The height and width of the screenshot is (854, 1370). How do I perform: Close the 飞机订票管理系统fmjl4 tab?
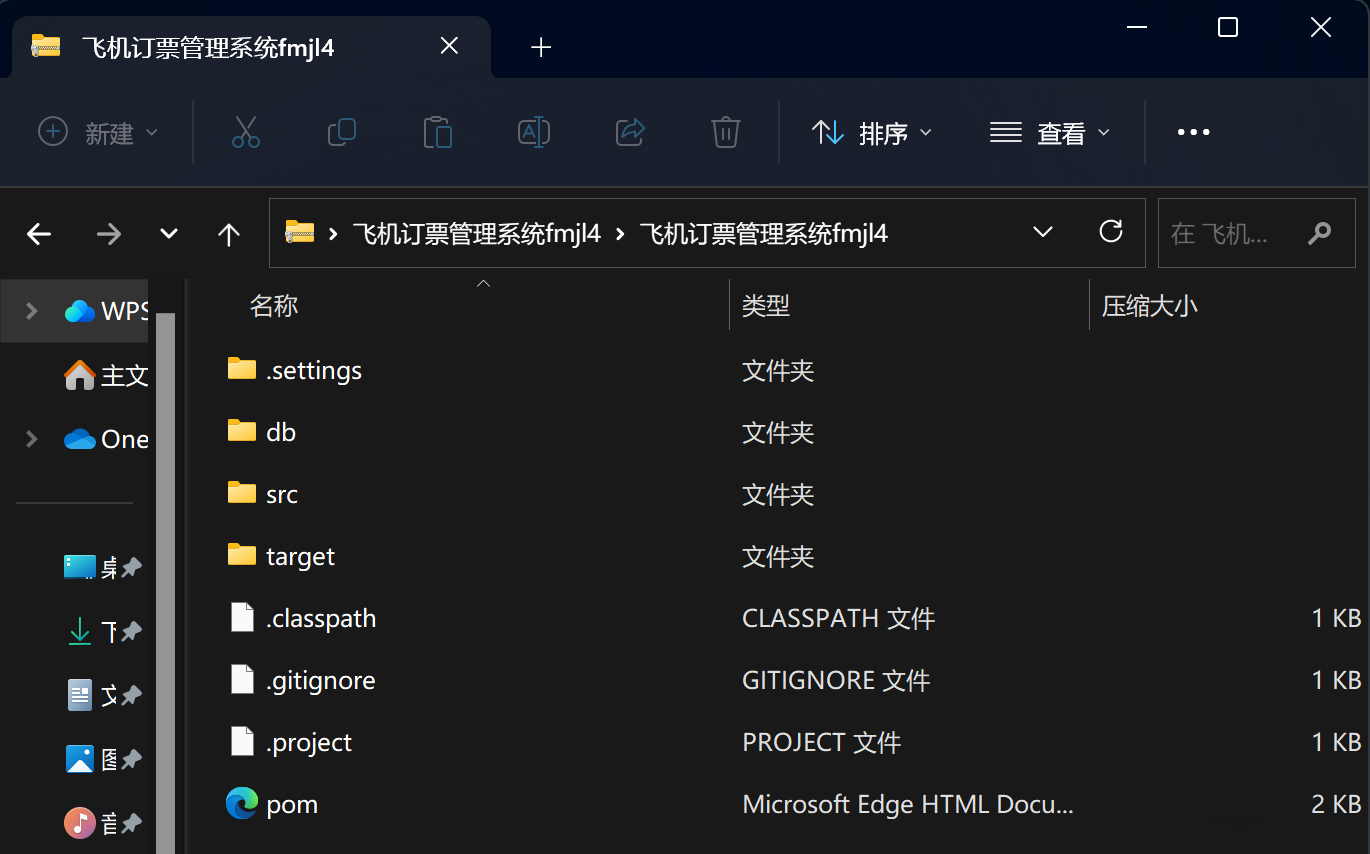450,46
